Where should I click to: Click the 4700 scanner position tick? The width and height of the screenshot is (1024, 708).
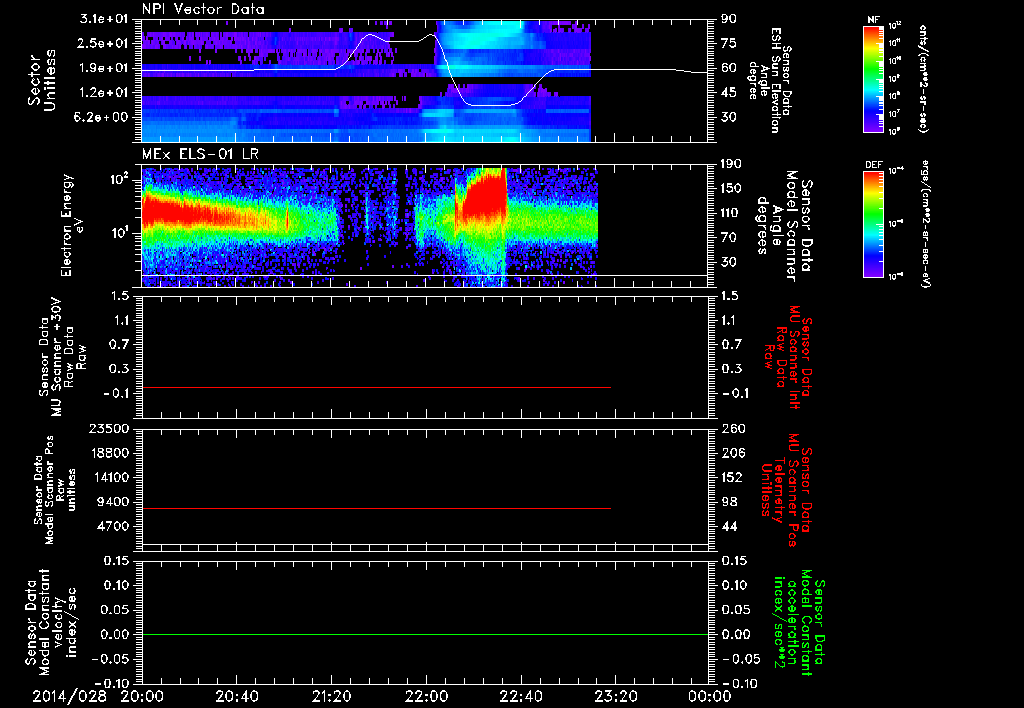pyautogui.click(x=114, y=526)
